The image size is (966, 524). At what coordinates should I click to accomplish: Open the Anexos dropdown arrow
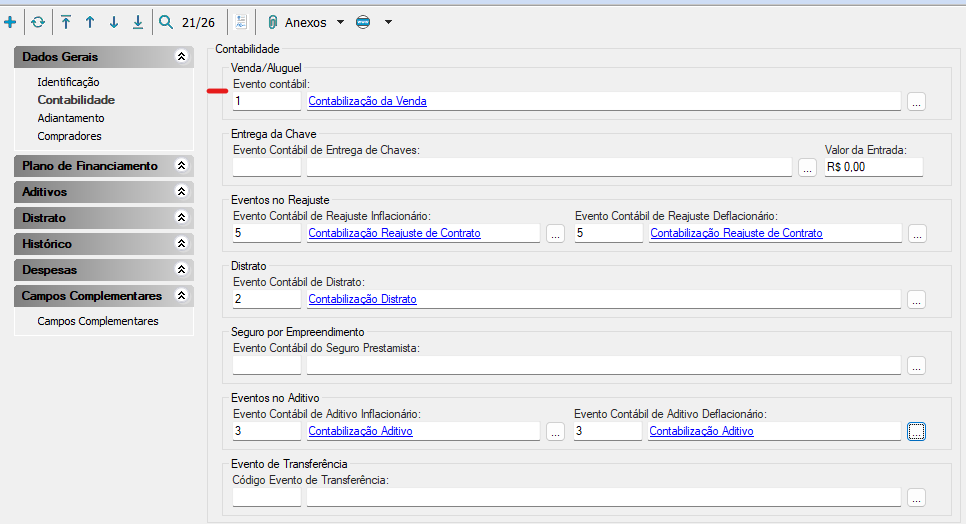pyautogui.click(x=340, y=22)
